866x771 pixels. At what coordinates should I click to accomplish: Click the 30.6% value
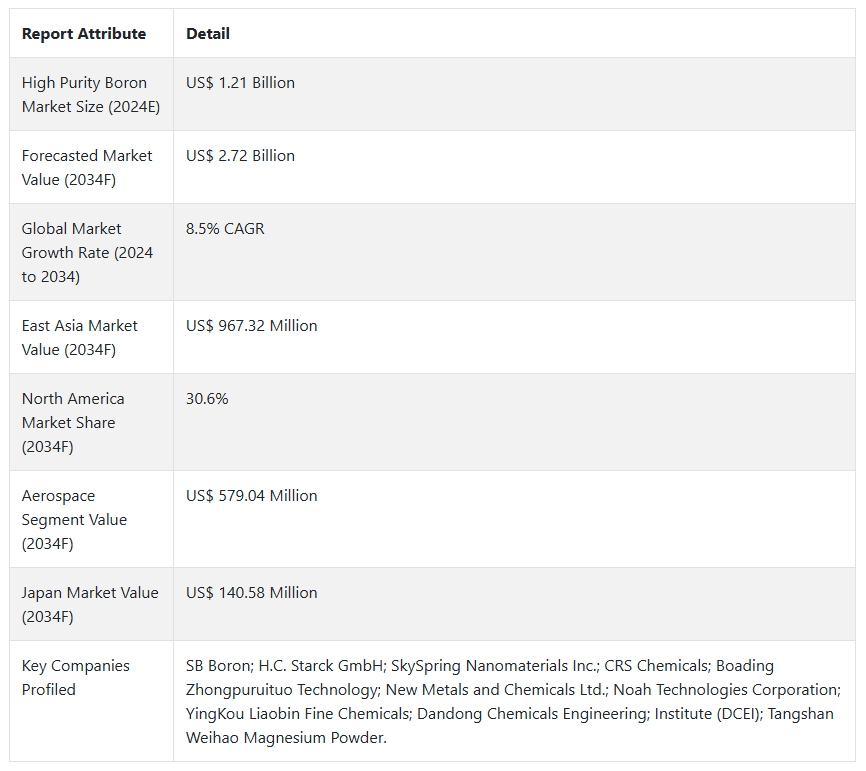tap(207, 399)
